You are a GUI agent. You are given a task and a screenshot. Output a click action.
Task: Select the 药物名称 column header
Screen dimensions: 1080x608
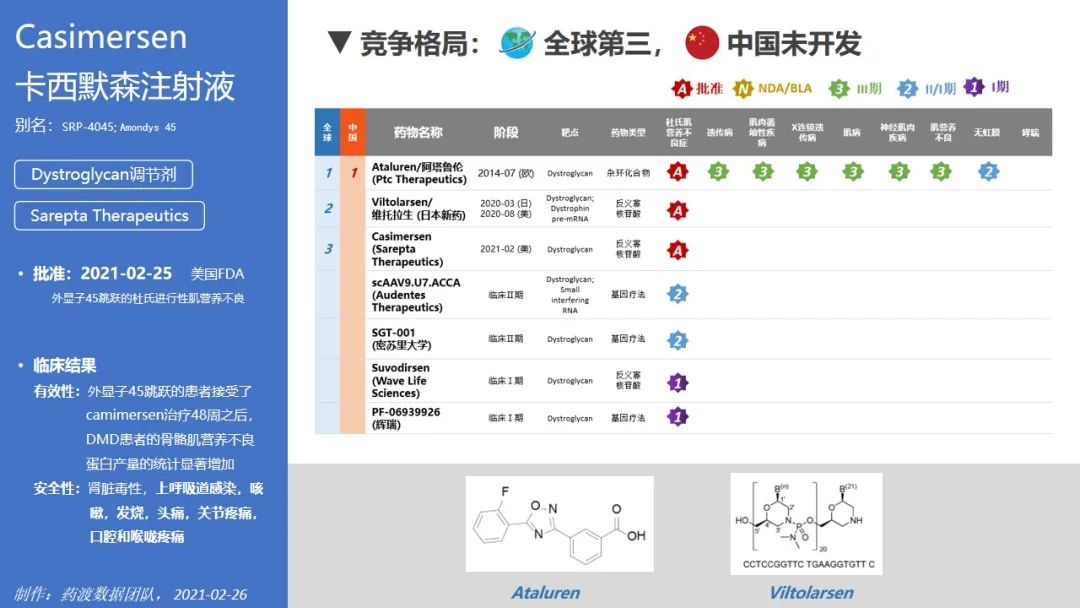pos(418,132)
